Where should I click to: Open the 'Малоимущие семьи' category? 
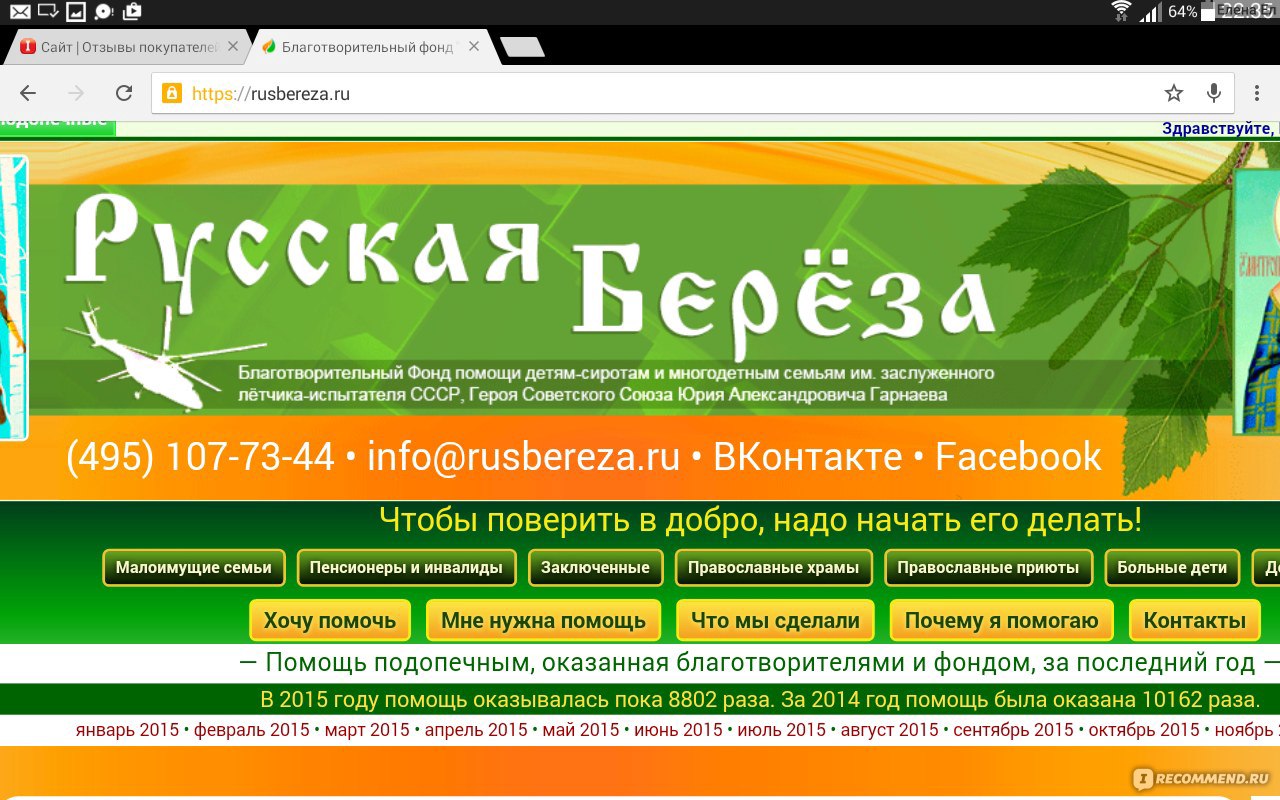click(x=194, y=568)
